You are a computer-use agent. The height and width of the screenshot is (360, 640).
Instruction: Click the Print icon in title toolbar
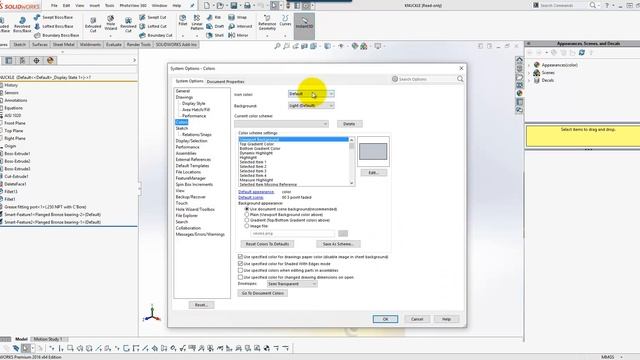click(247, 5)
